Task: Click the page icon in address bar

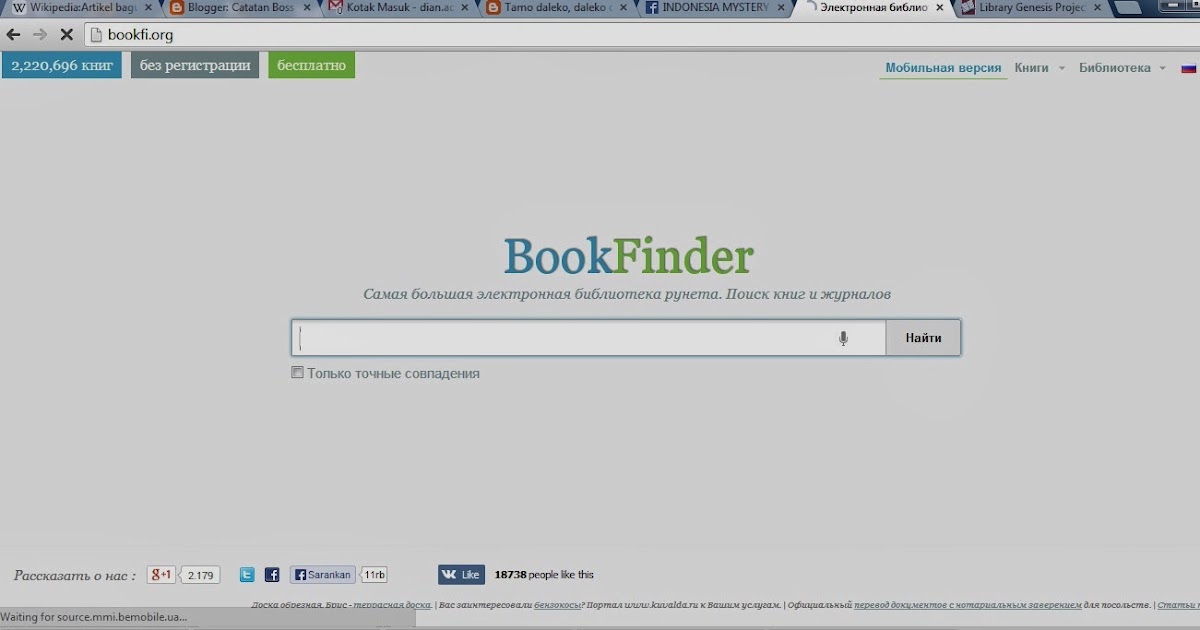Action: (96, 35)
